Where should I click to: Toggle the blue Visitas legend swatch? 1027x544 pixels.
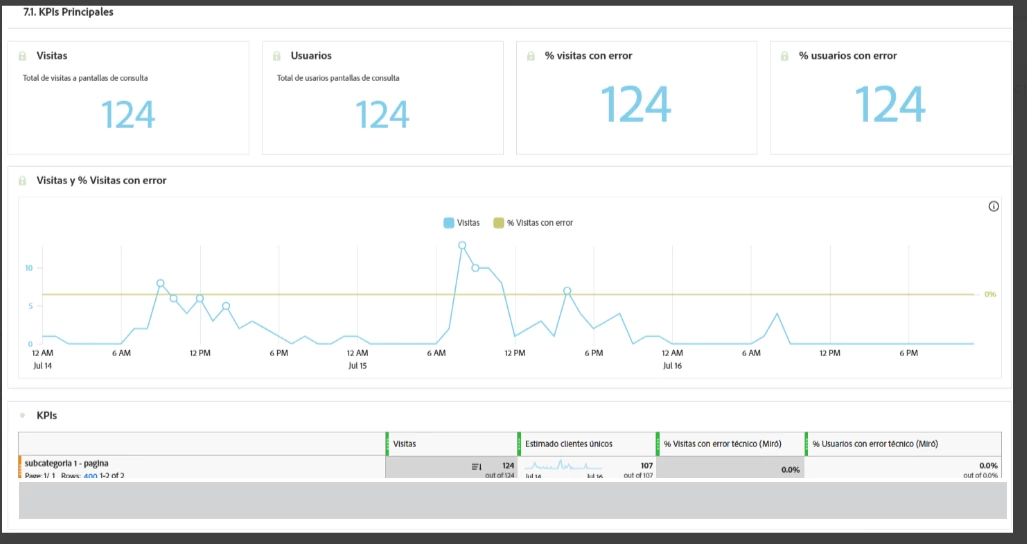pyautogui.click(x=449, y=223)
